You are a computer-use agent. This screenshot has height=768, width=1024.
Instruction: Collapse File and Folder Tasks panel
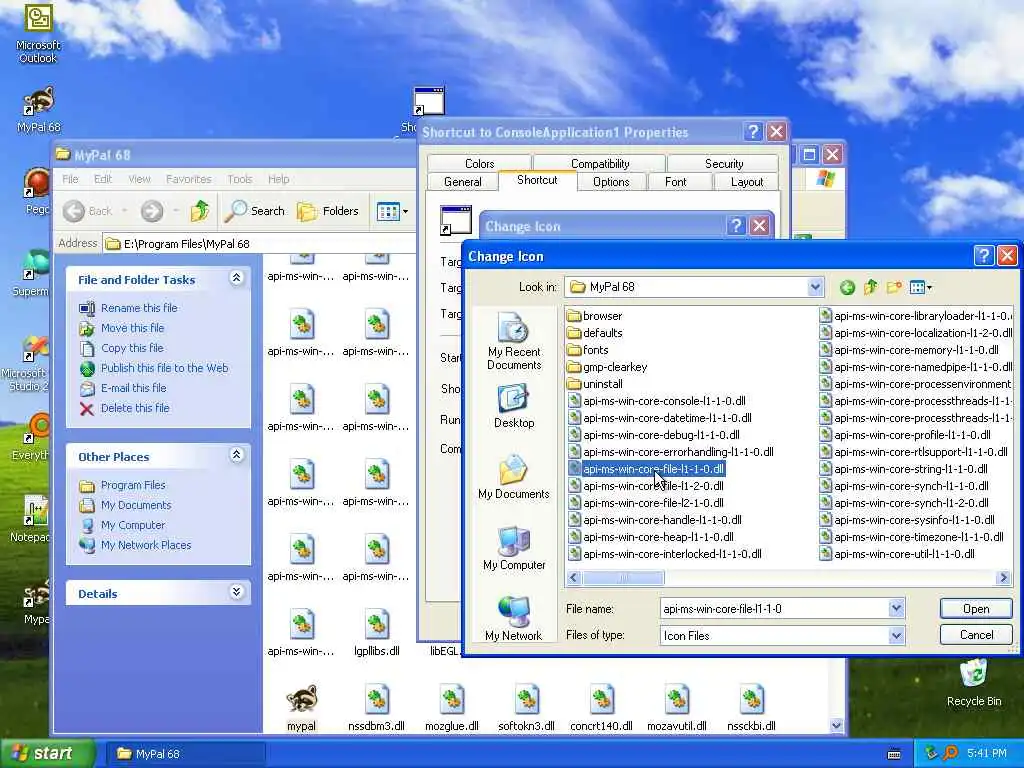236,279
